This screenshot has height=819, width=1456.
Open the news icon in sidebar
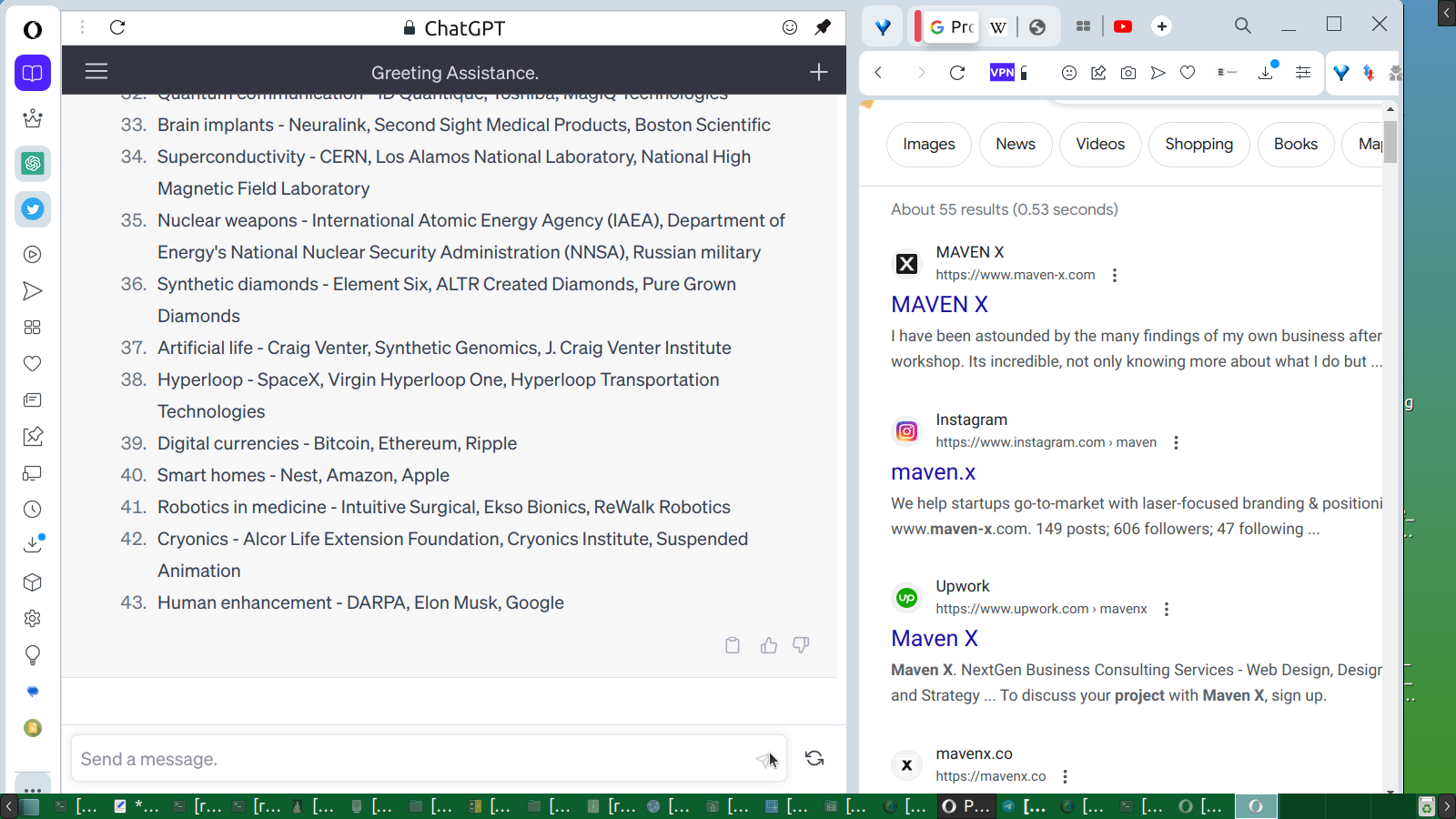[33, 400]
